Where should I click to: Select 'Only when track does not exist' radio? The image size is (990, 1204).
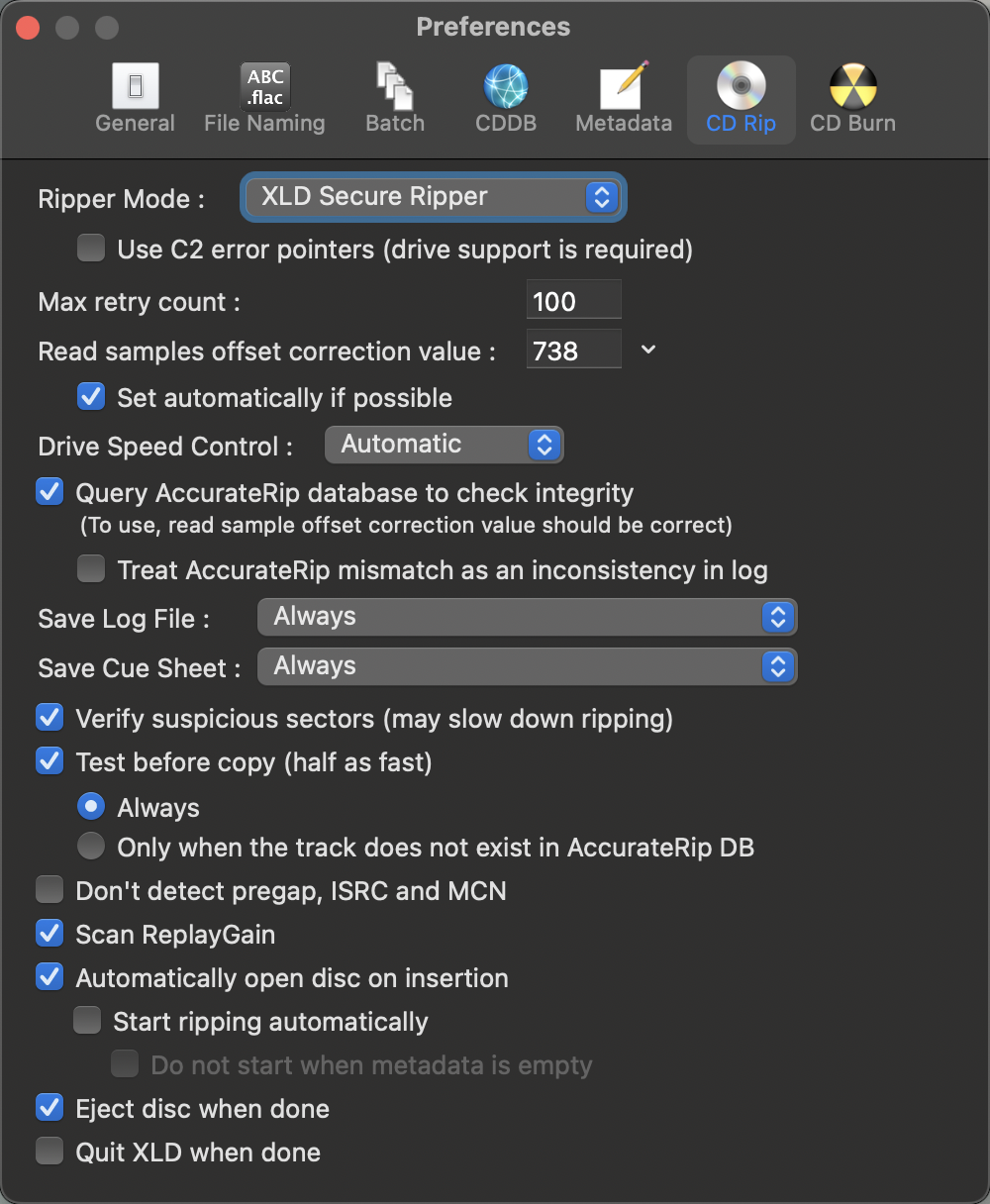pyautogui.click(x=91, y=847)
